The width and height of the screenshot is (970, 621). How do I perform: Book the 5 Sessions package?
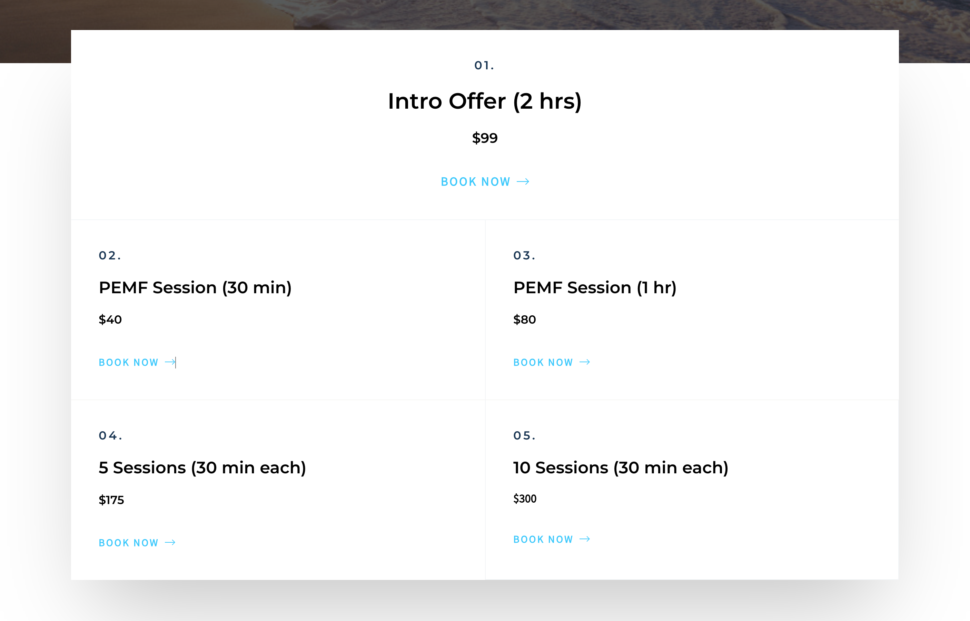[137, 543]
